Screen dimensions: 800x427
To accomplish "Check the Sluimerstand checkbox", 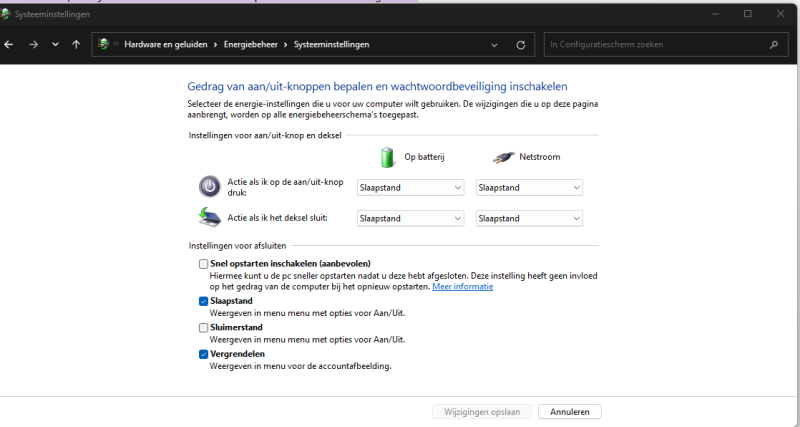I will [204, 327].
